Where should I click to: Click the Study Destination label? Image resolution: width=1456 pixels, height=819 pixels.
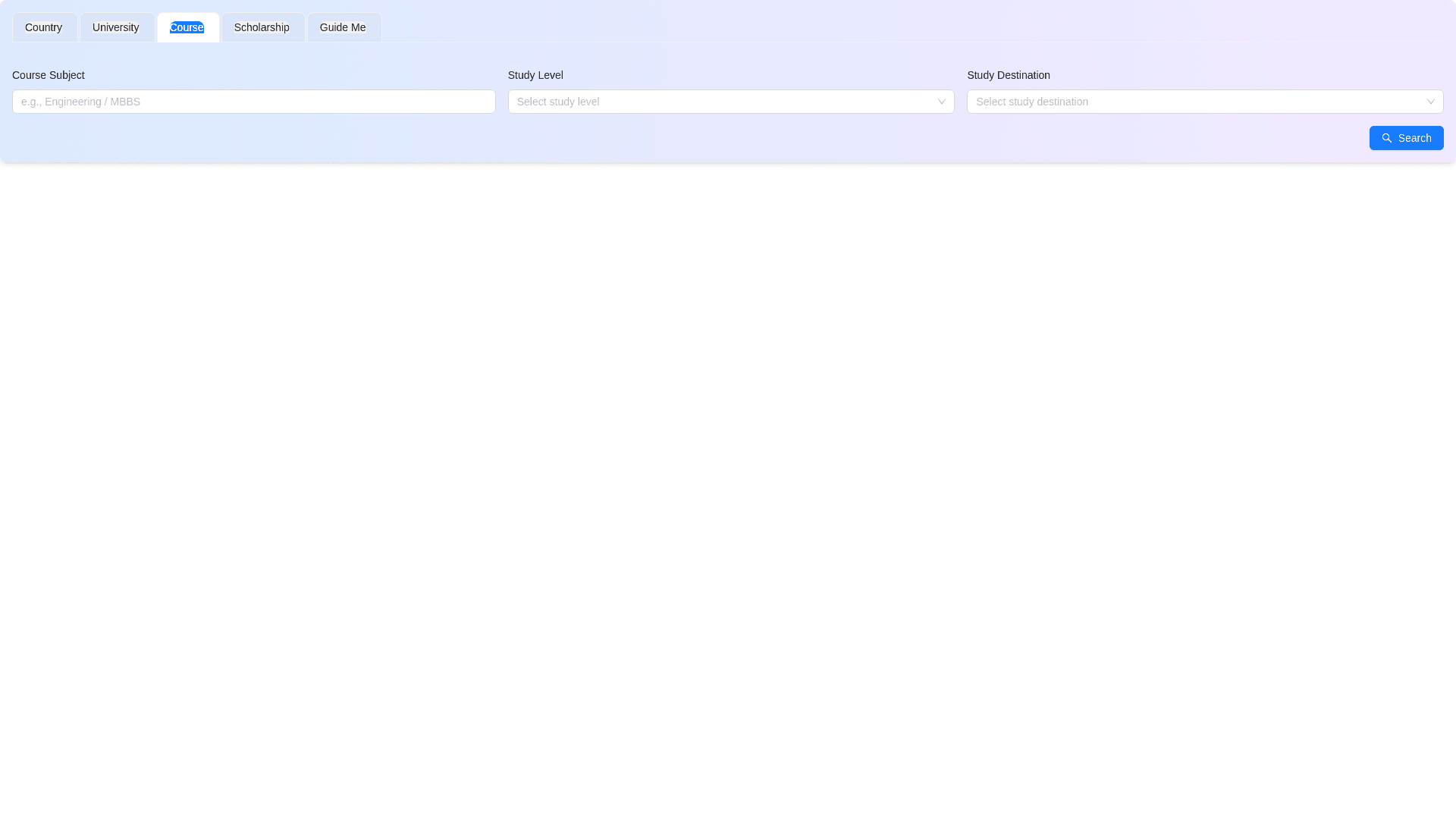(1009, 75)
